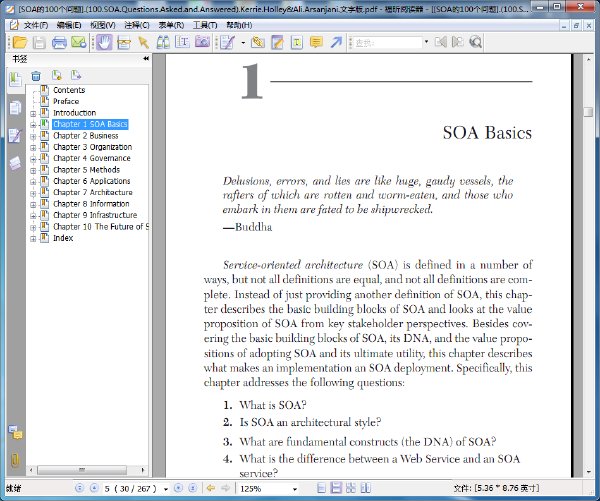Viewport: 600px width, 501px height.
Task: Select the blue arrow drawing tool
Action: (x=336, y=42)
